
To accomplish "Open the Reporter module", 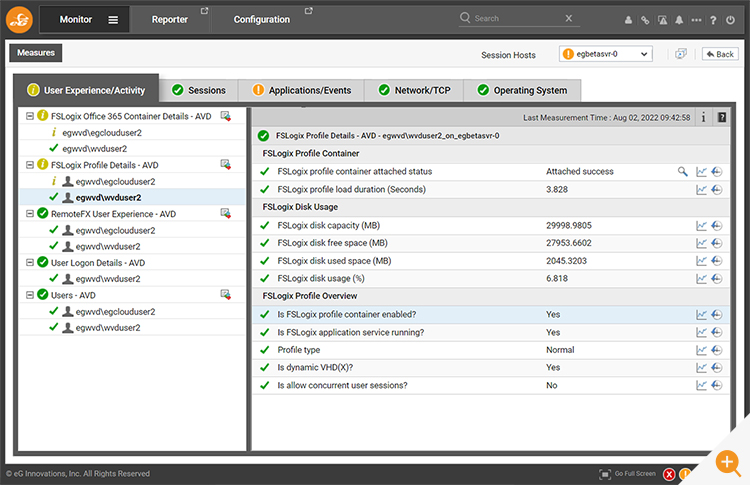I will pyautogui.click(x=170, y=20).
